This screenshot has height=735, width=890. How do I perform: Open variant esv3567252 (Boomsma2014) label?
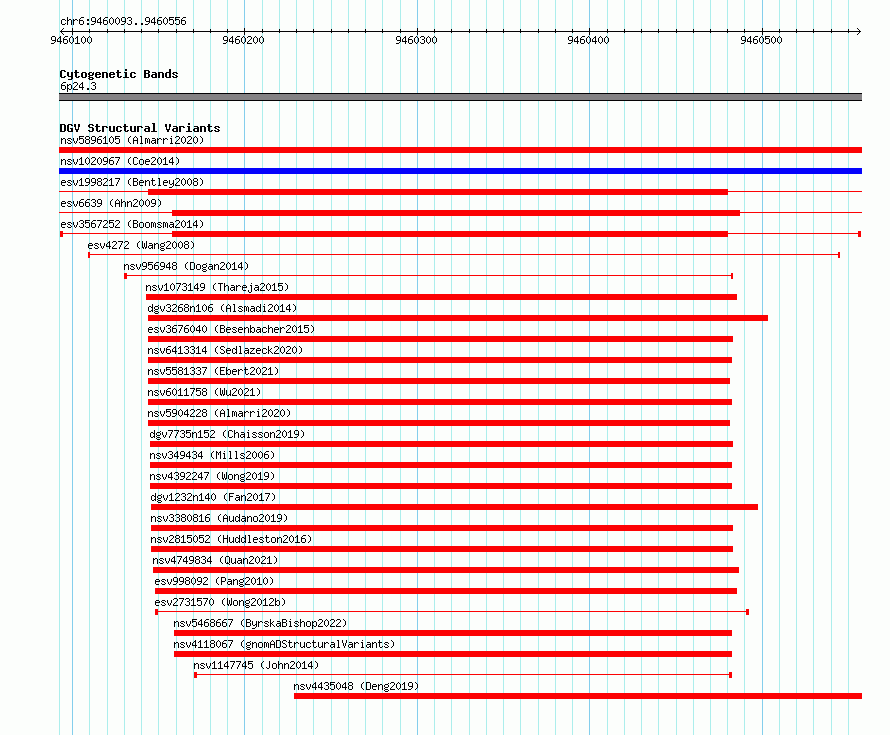coord(132,224)
